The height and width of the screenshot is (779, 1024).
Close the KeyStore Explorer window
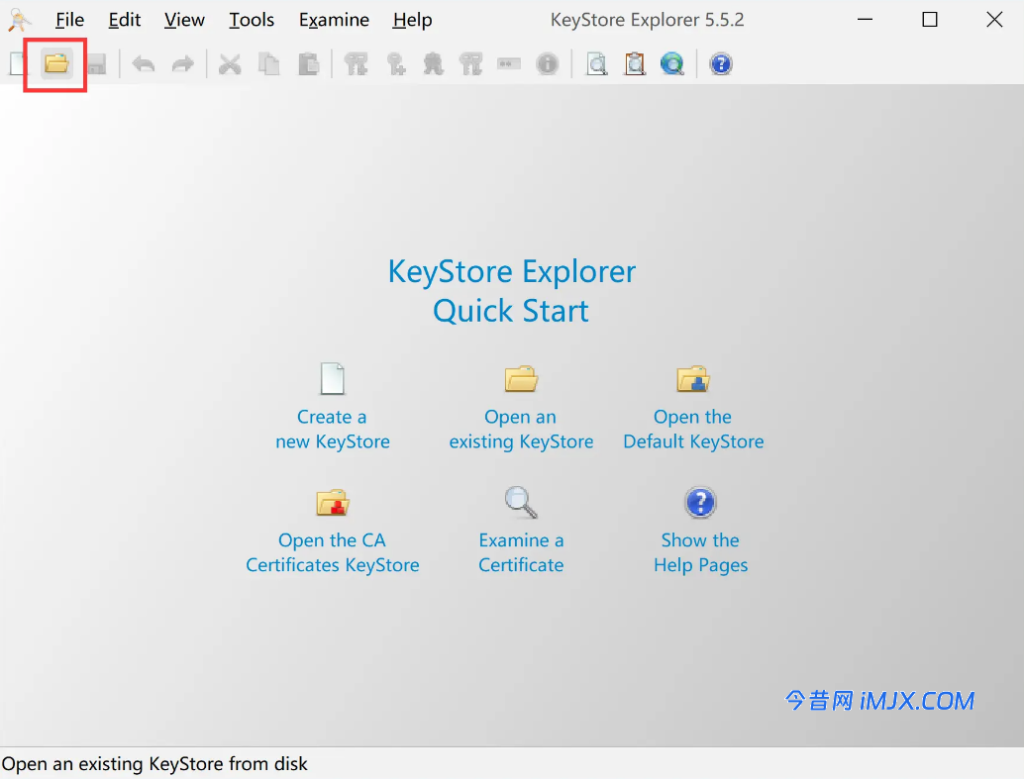tap(995, 20)
